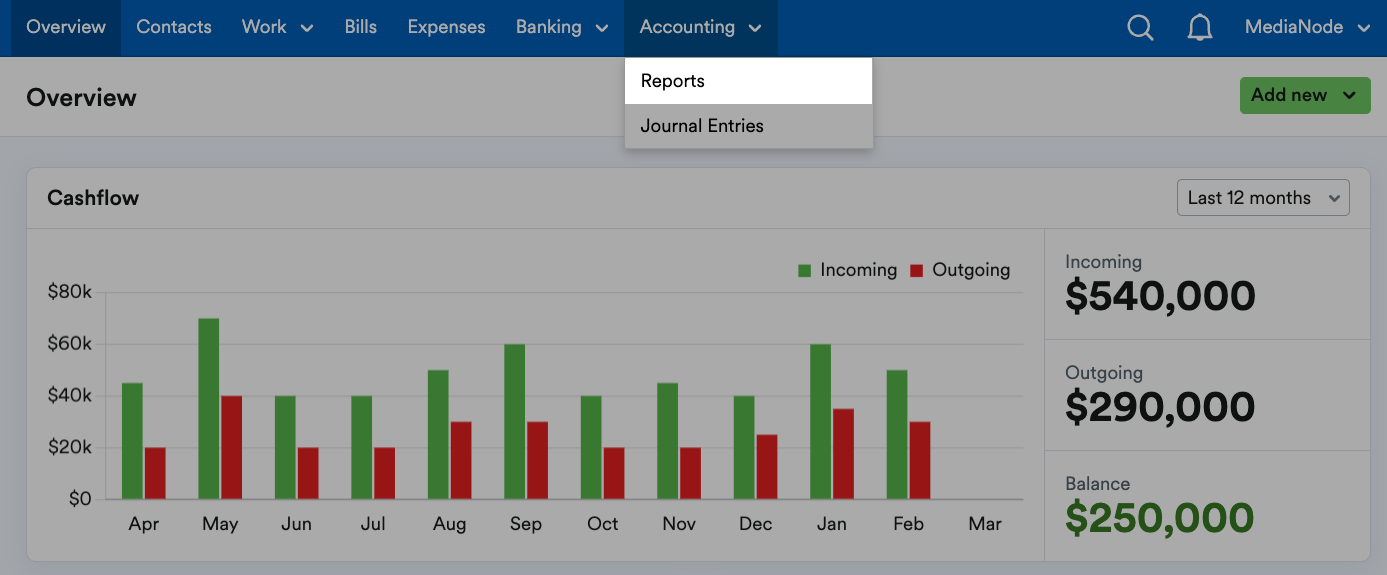Click the Add new button
The width and height of the screenshot is (1387, 575).
tap(1304, 96)
